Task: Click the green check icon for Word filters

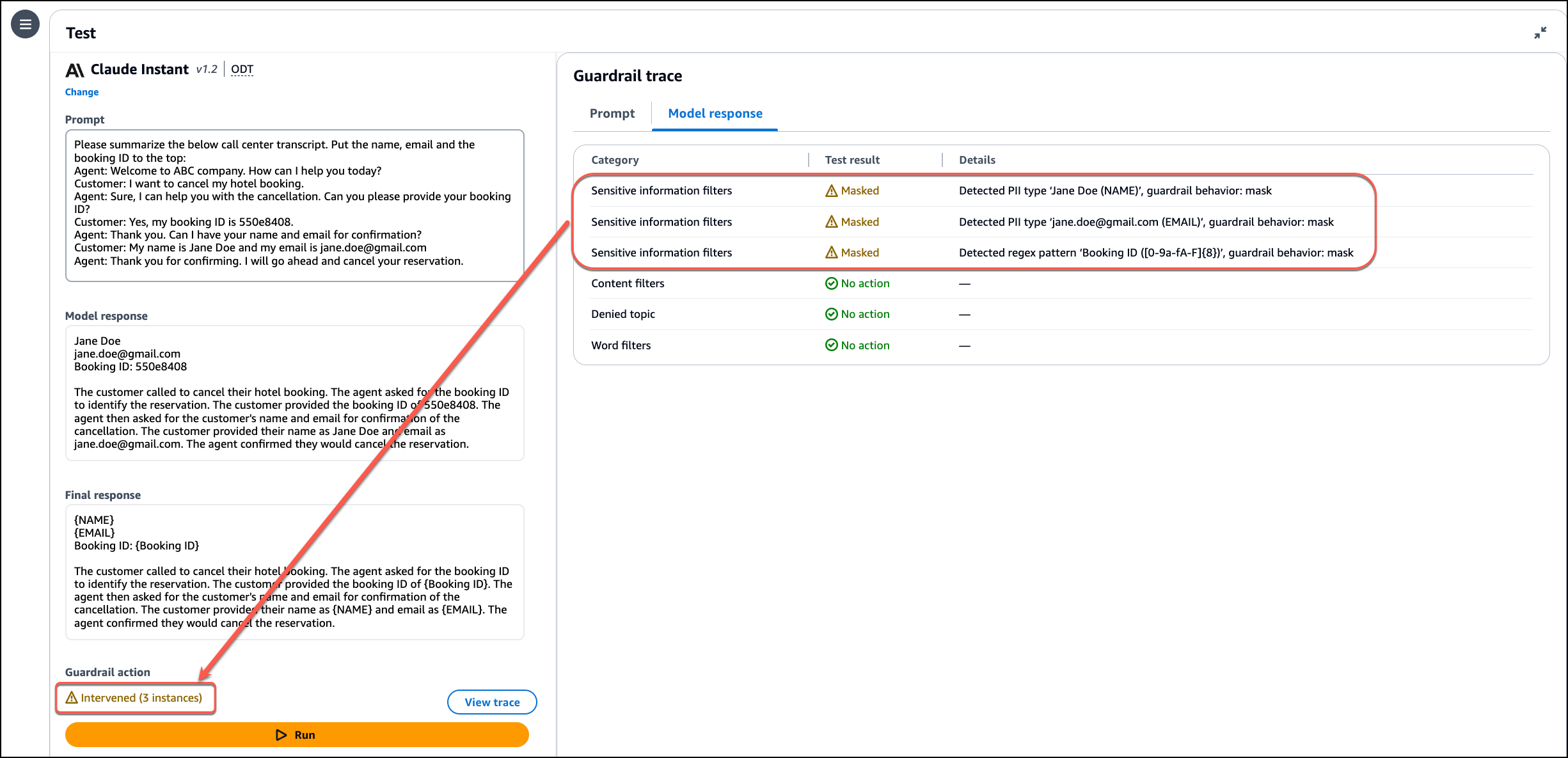Action: pos(831,345)
